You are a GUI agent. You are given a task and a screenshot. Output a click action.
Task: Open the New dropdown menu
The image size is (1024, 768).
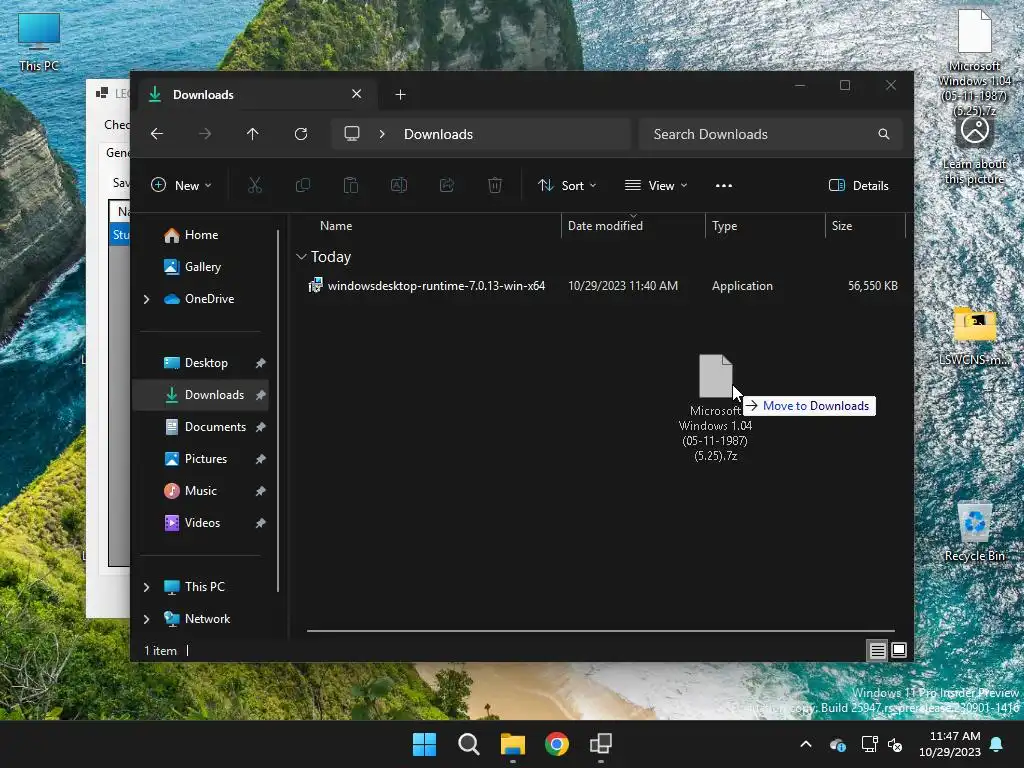tap(181, 185)
